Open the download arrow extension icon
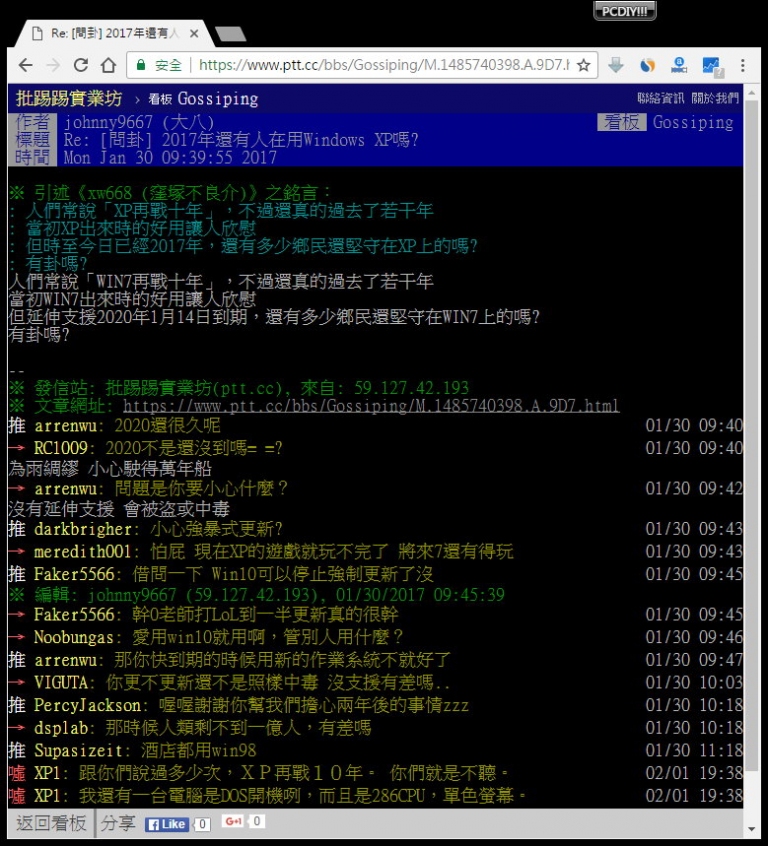The image size is (768, 846). (x=616, y=65)
